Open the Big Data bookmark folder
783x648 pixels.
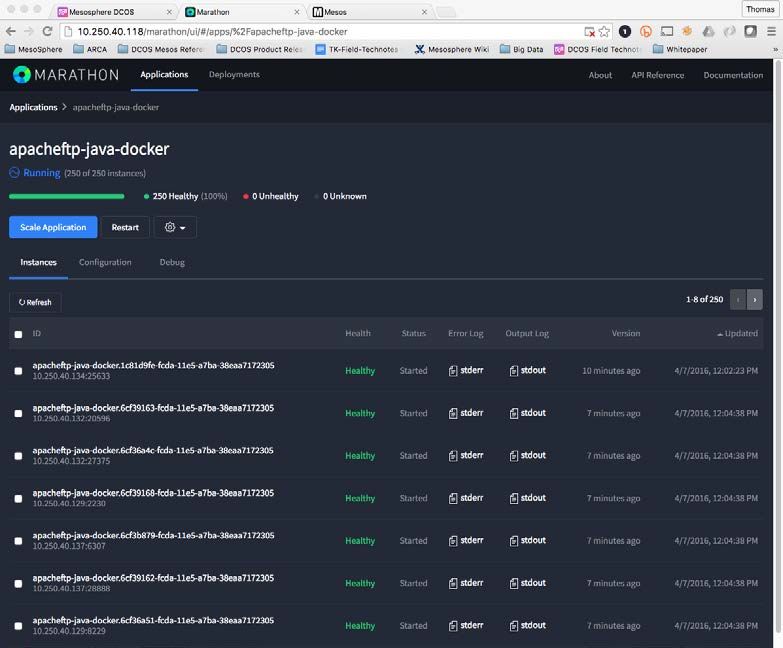click(x=522, y=49)
